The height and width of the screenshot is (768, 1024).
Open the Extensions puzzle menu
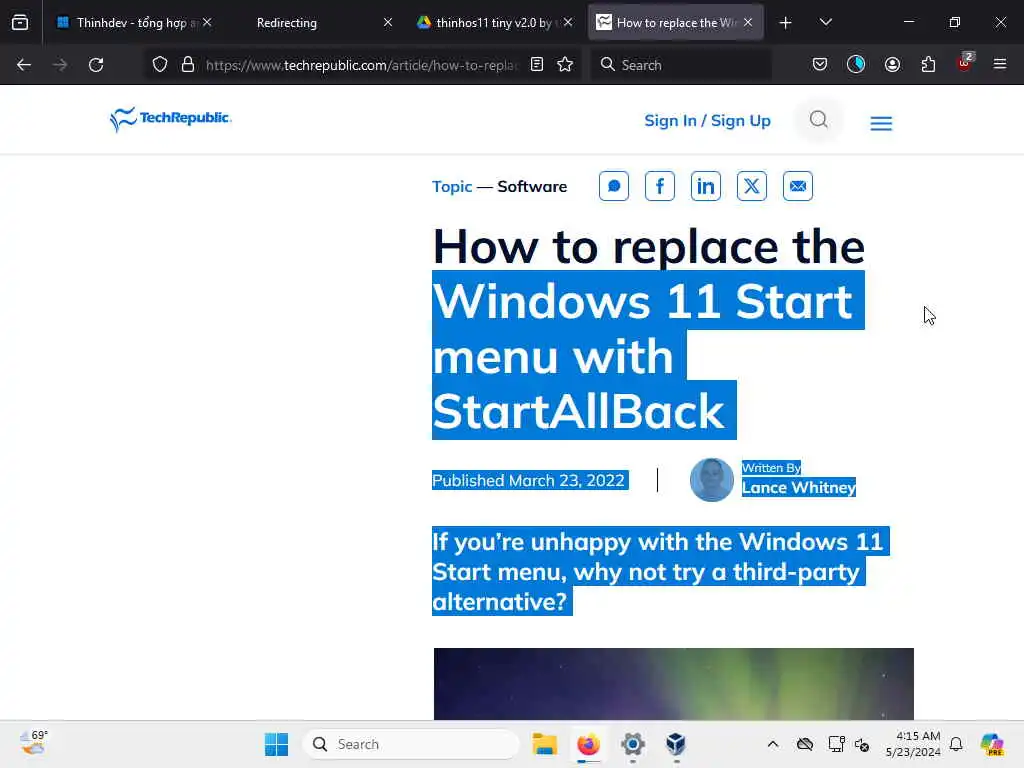pos(928,65)
